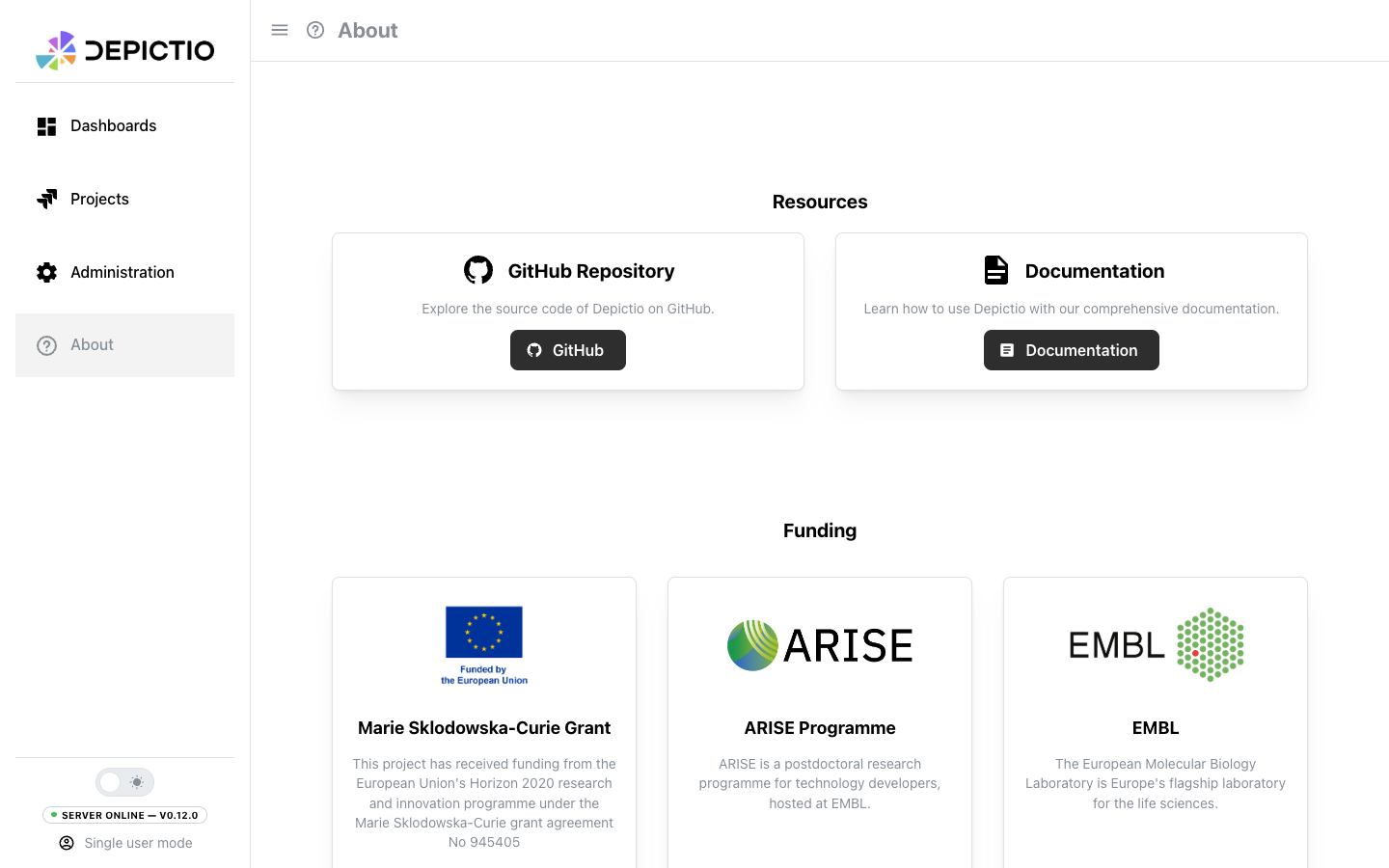Viewport: 1389px width, 868px height.
Task: Click the Dashboards grid icon
Action: coord(46,126)
